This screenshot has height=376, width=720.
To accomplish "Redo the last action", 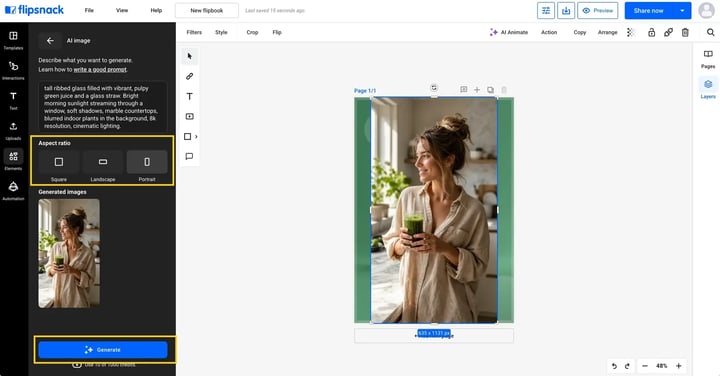I will 627,366.
